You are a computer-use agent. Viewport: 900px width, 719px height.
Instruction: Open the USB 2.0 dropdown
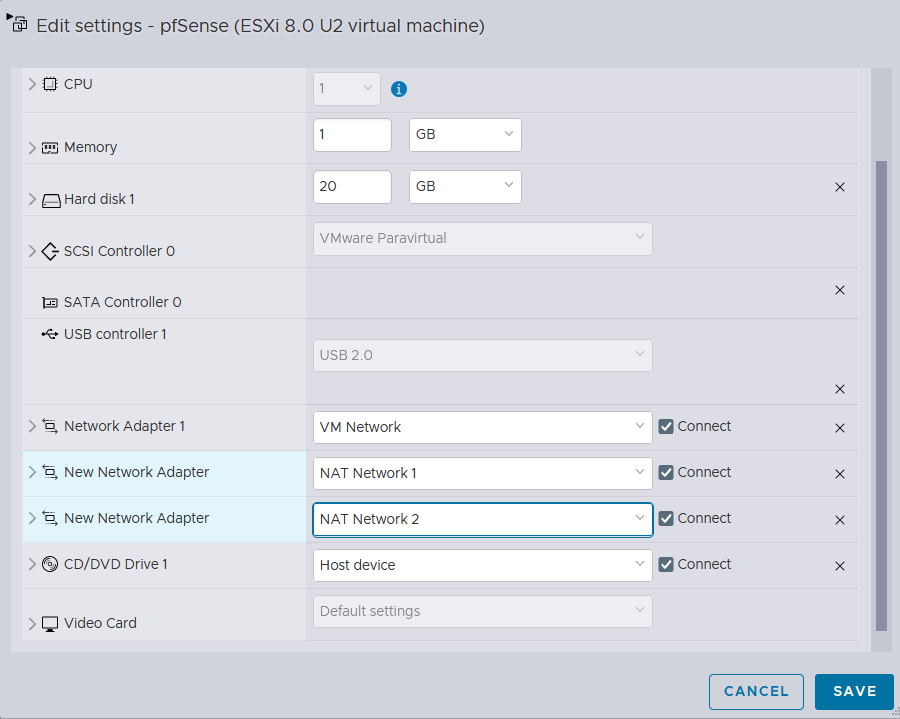[483, 356]
